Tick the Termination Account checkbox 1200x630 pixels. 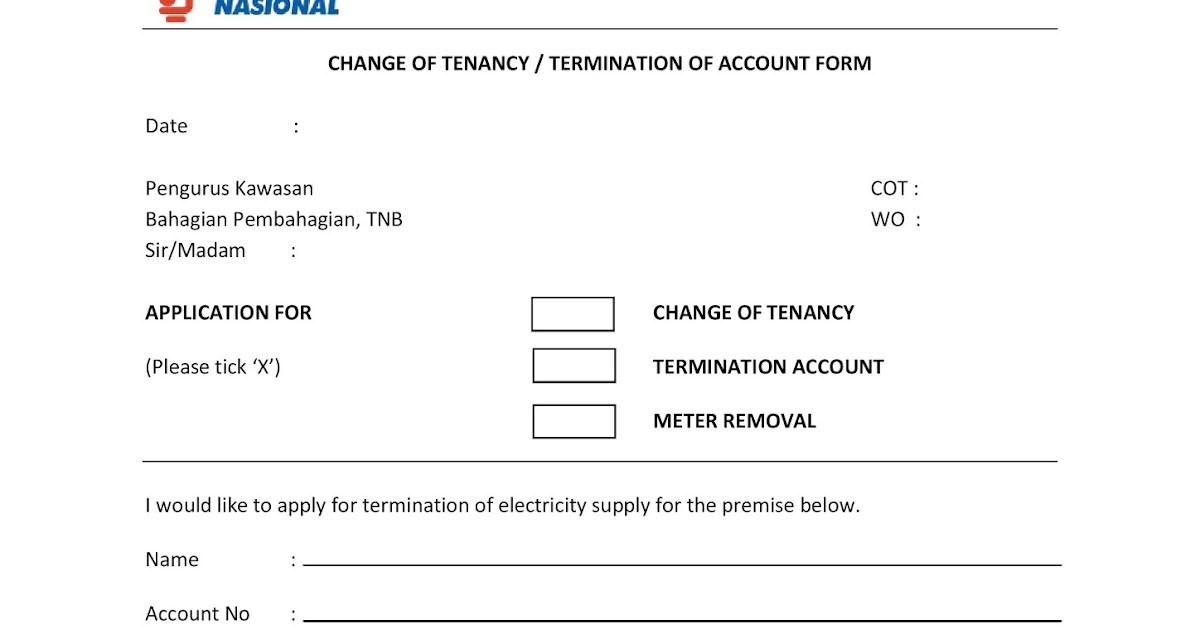coord(574,366)
